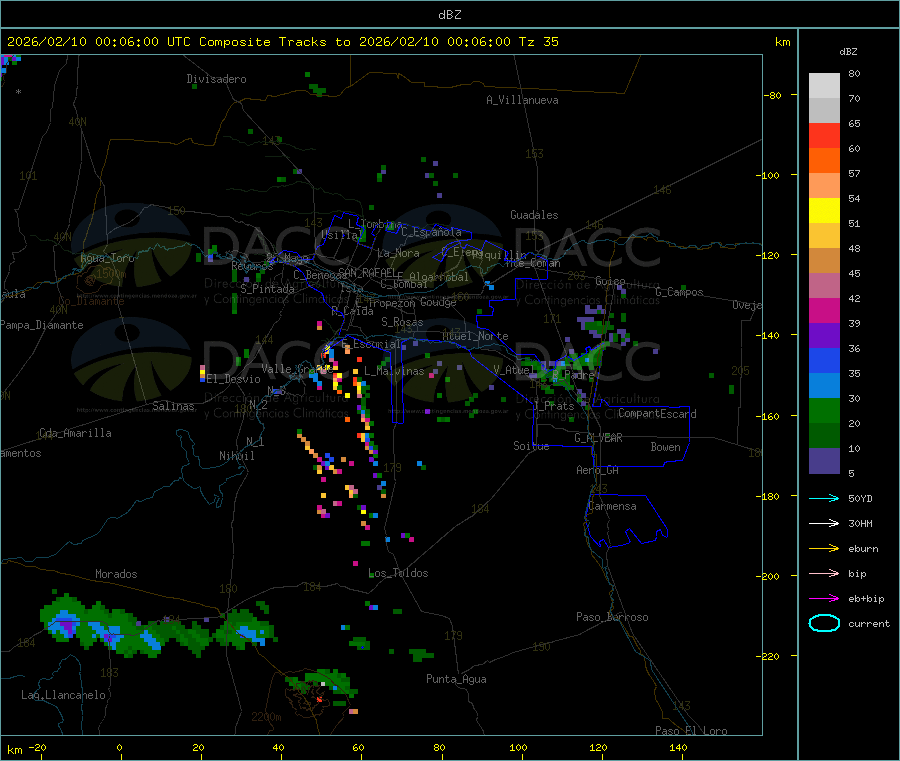
Task: Click the eb+bip magenta arrow legend icon
Action: pos(824,599)
